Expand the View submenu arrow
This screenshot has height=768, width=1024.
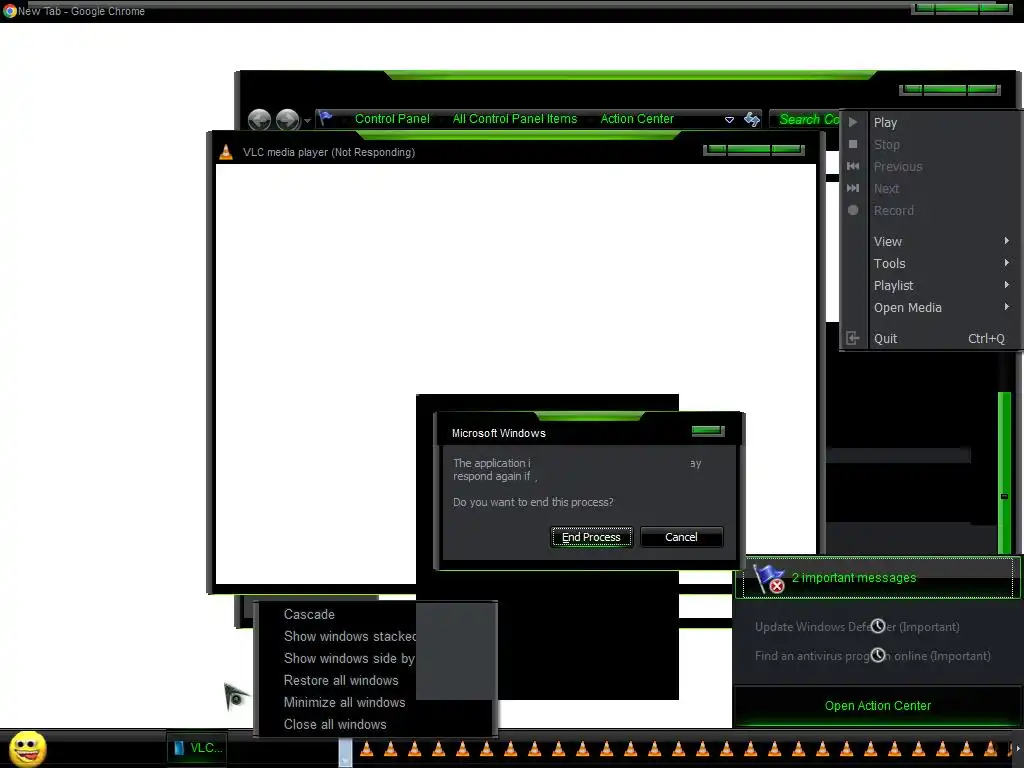pyautogui.click(x=1007, y=241)
